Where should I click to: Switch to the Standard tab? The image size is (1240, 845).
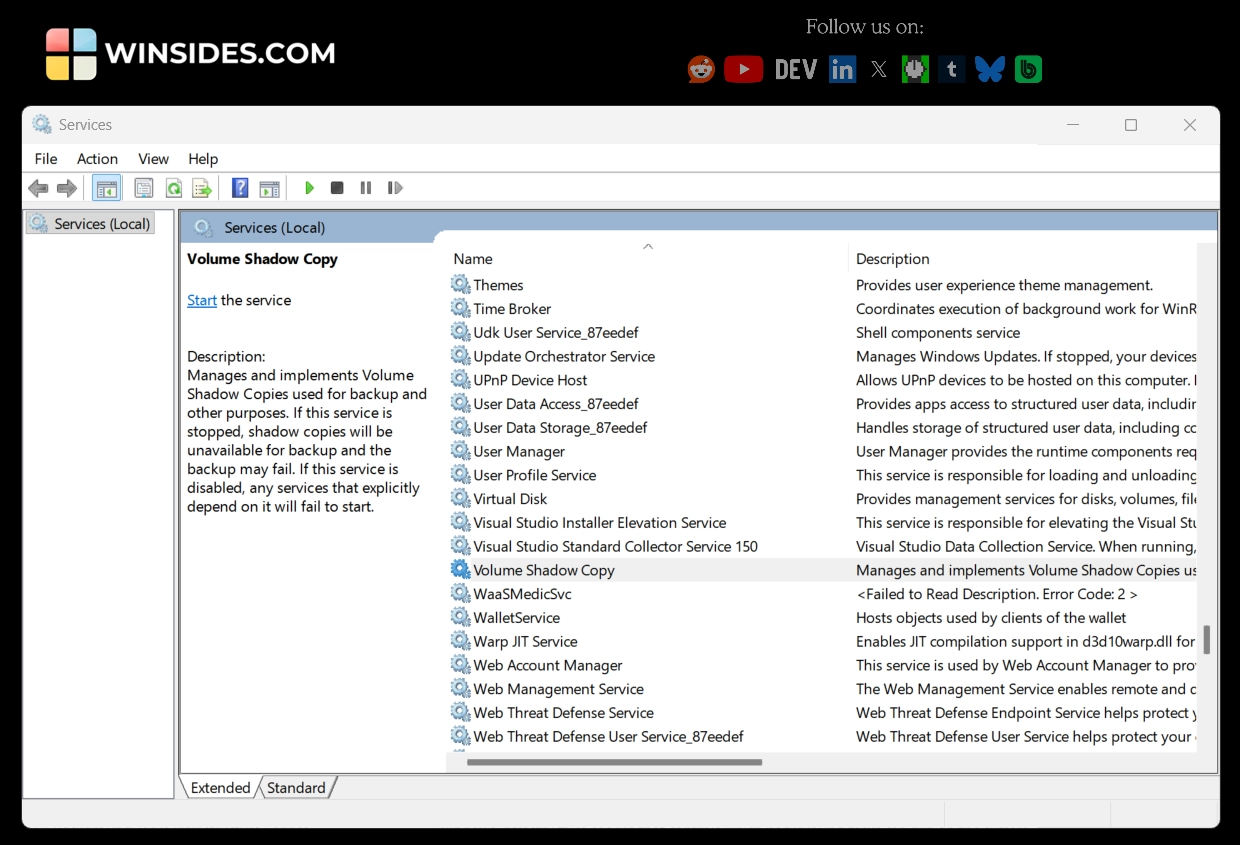296,788
